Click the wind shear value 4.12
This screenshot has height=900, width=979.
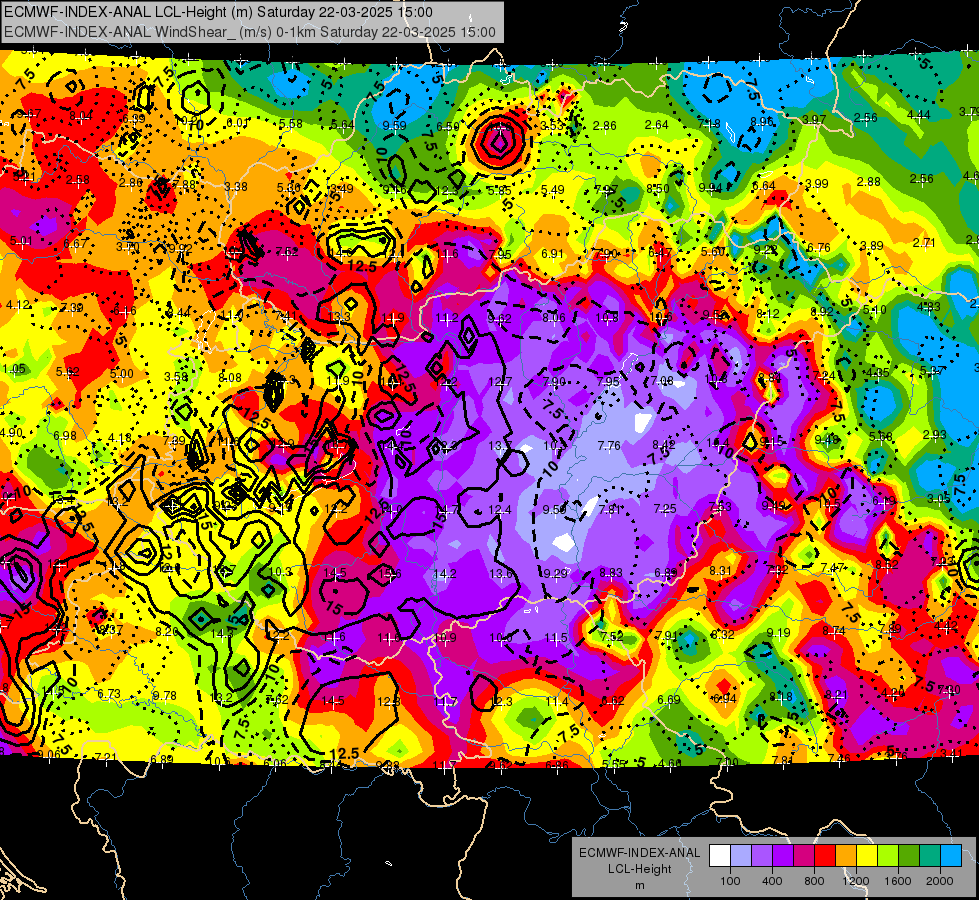pyautogui.click(x=17, y=304)
